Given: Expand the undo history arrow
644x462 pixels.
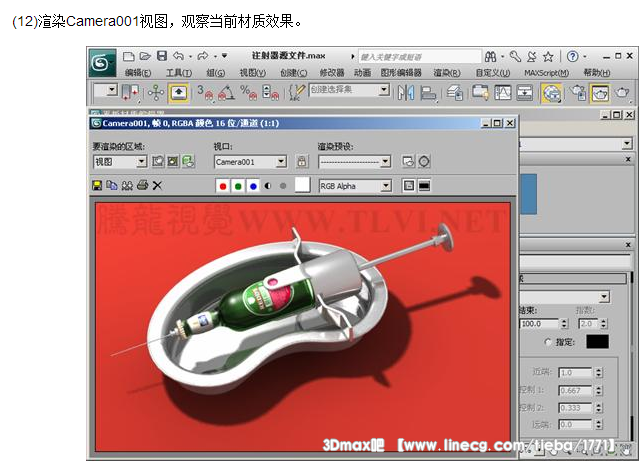Looking at the screenshot, I should pyautogui.click(x=191, y=56).
